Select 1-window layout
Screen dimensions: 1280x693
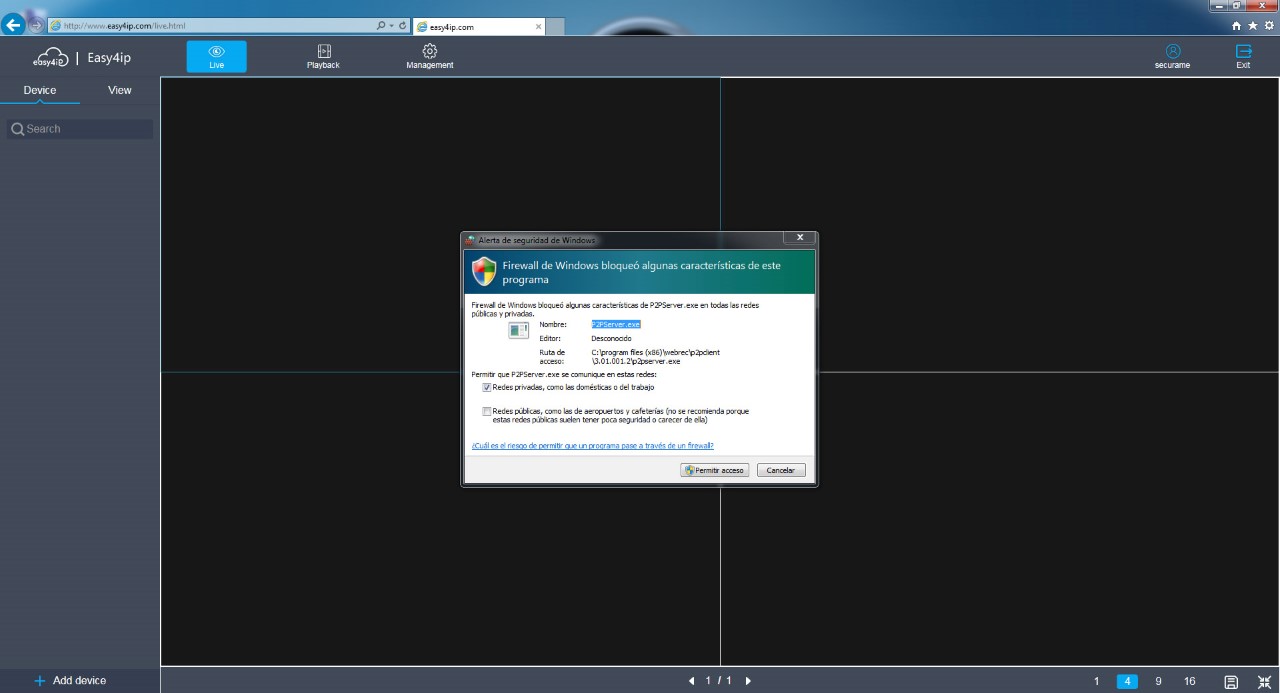click(x=1096, y=682)
